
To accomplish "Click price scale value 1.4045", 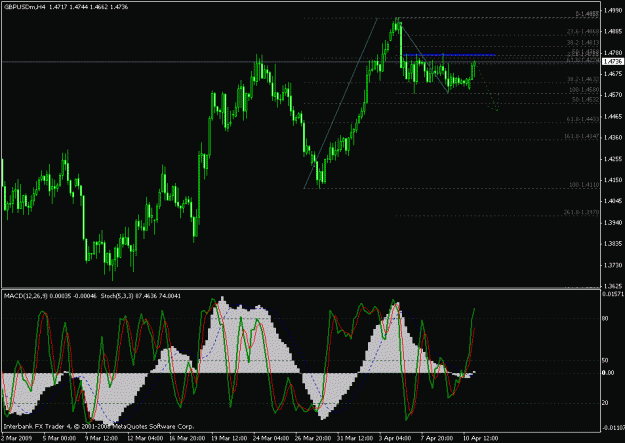I will pyautogui.click(x=613, y=201).
